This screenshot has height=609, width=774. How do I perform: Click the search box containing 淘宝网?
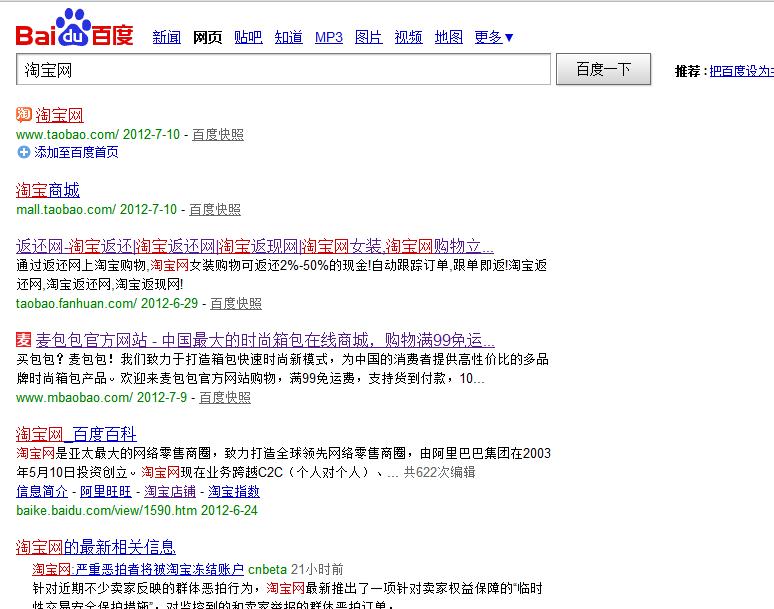click(284, 70)
